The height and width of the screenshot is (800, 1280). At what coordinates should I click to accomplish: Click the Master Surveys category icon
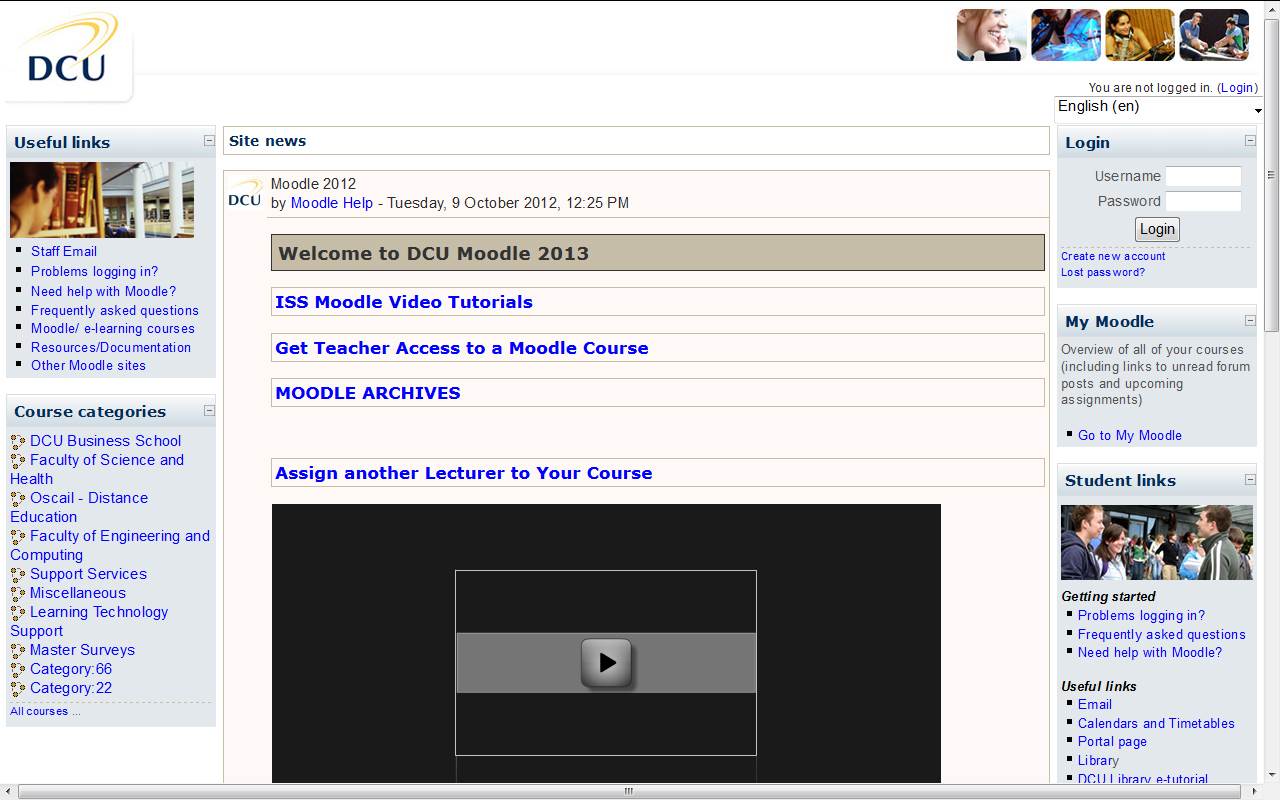[x=18, y=650]
